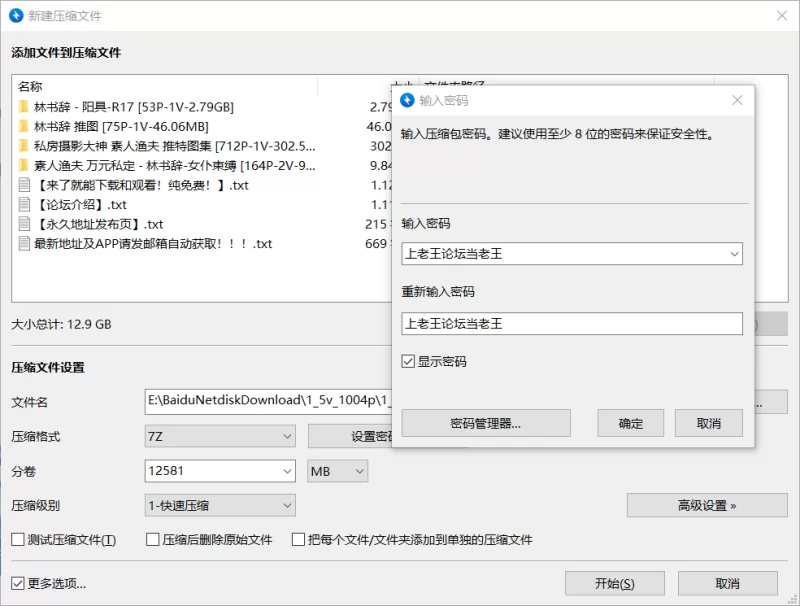Click 取消 in the password dialog
The width and height of the screenshot is (800, 606).
(709, 423)
